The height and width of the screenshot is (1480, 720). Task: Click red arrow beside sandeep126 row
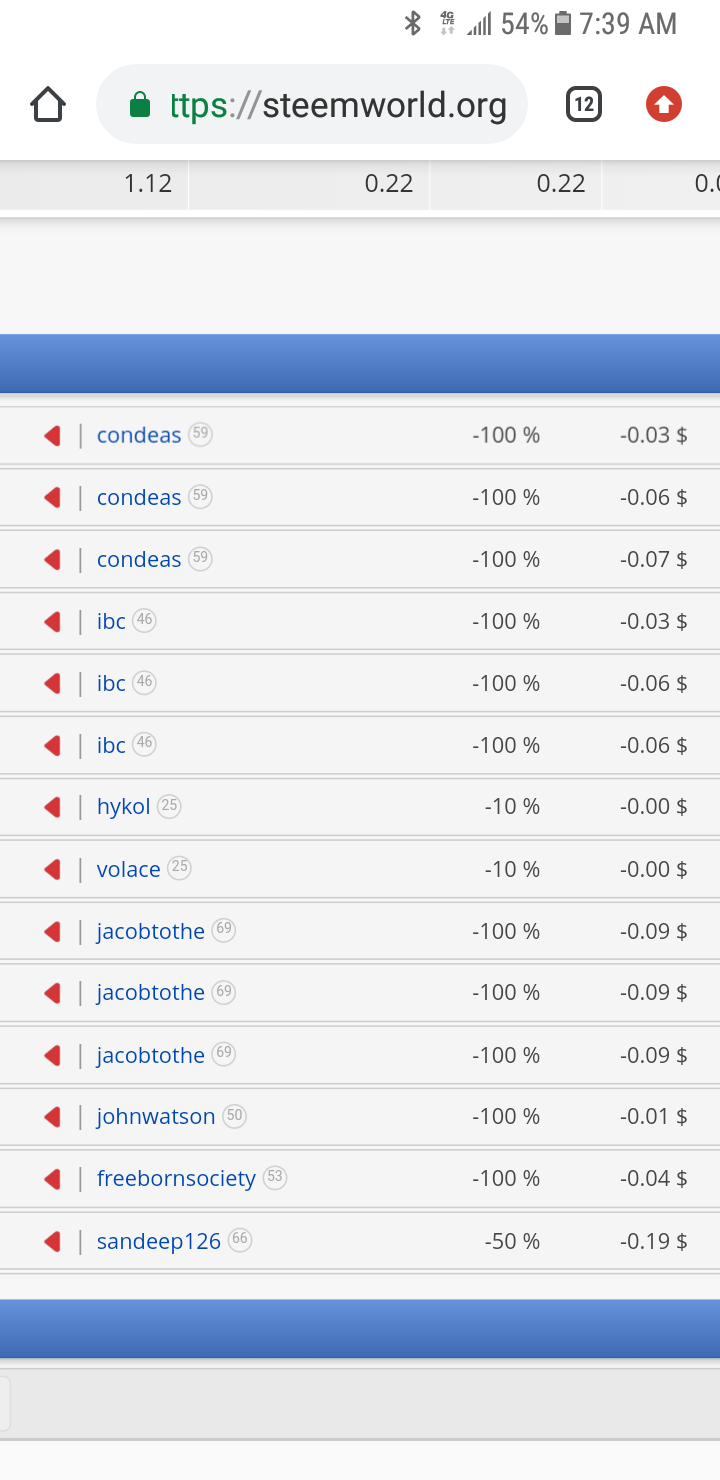click(x=53, y=1241)
